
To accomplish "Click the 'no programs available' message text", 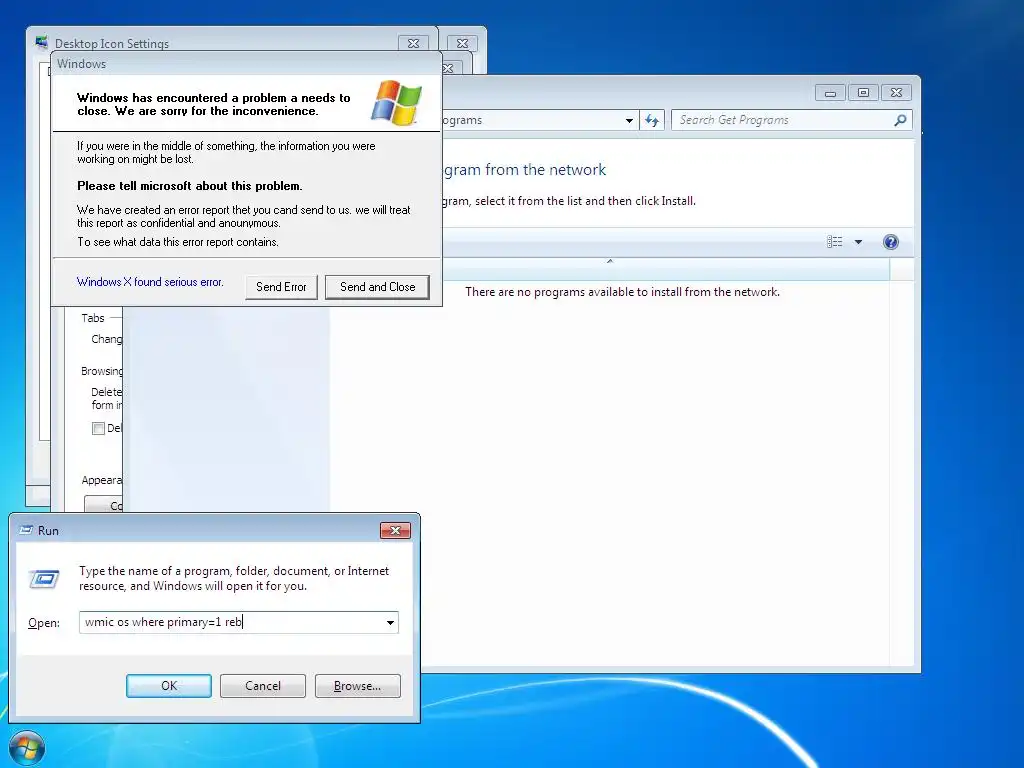I will coord(622,292).
